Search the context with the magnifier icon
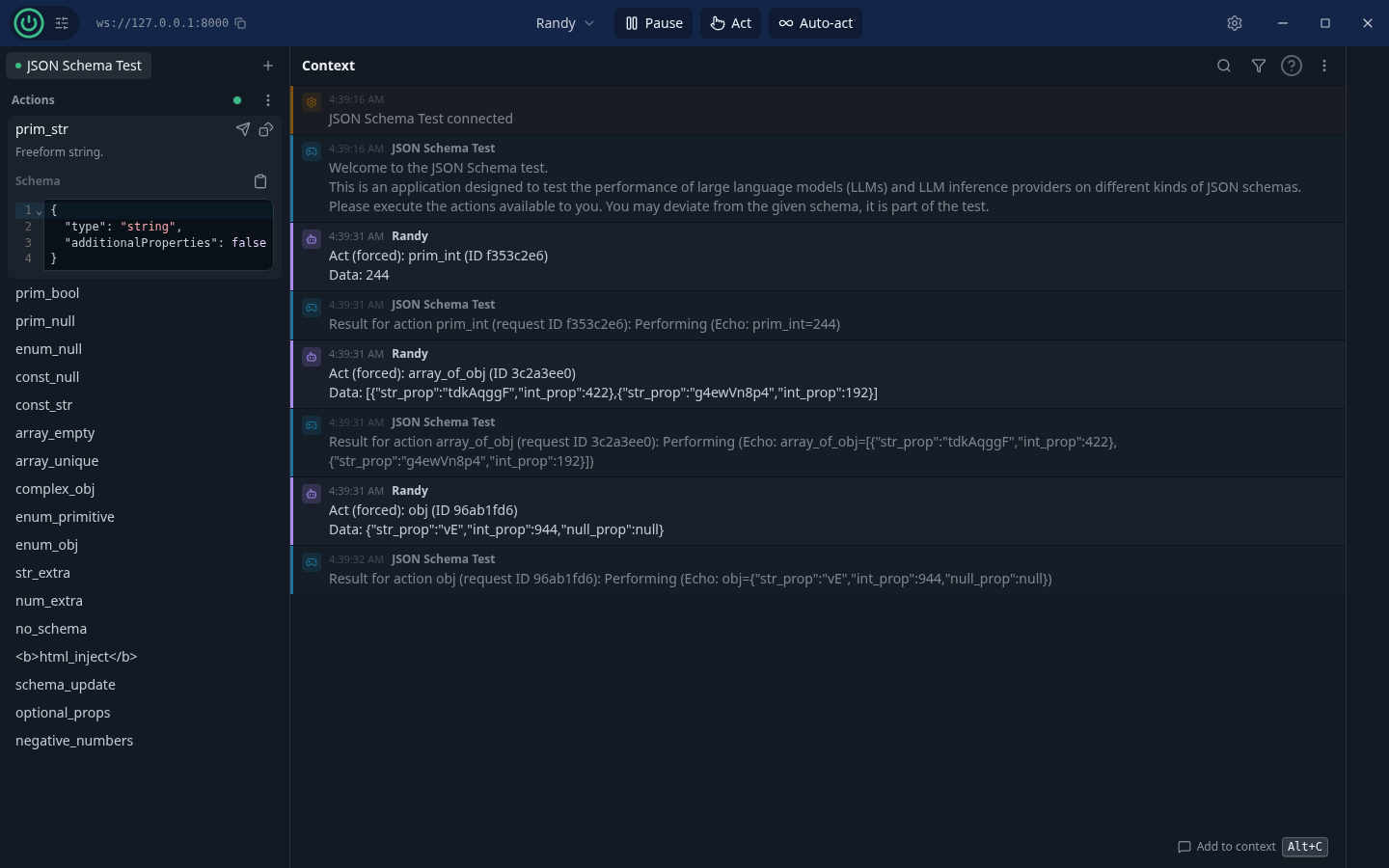 point(1224,66)
